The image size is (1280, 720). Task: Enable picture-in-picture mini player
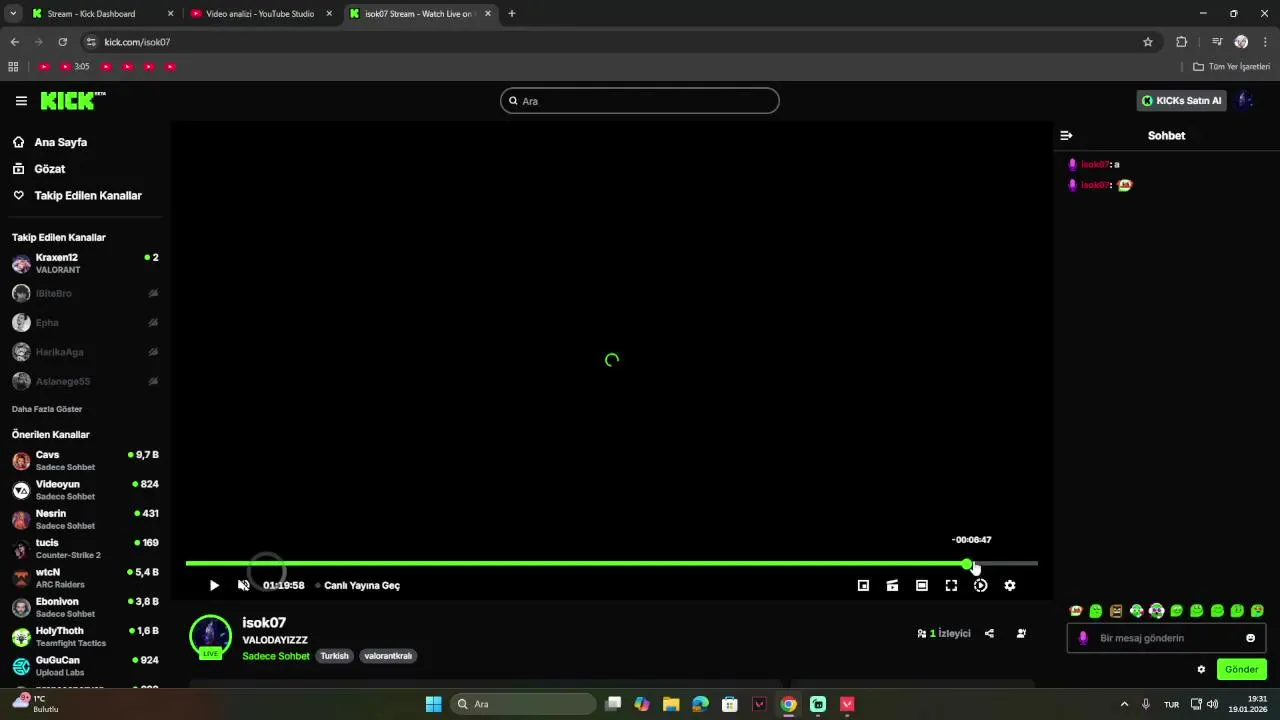863,586
